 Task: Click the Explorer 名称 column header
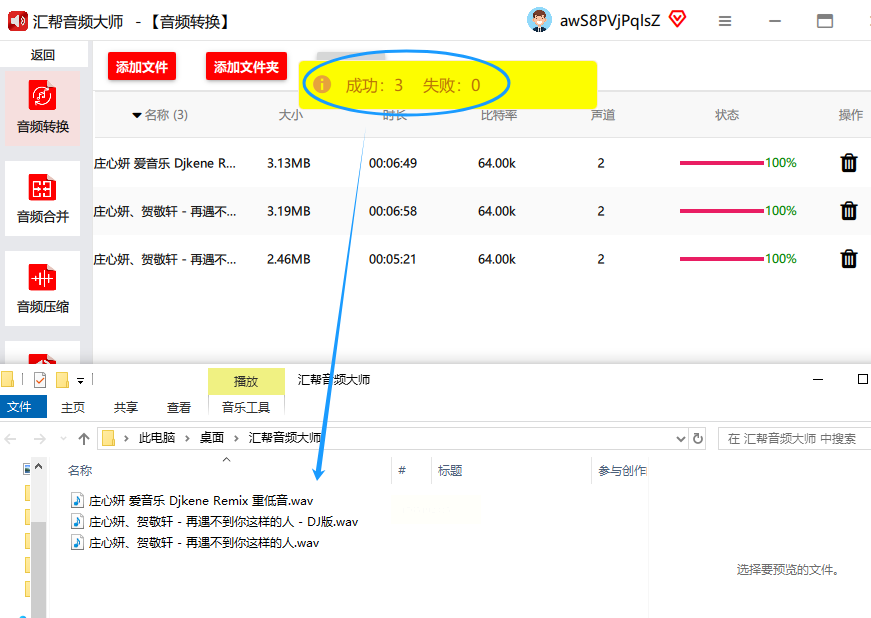pos(80,471)
